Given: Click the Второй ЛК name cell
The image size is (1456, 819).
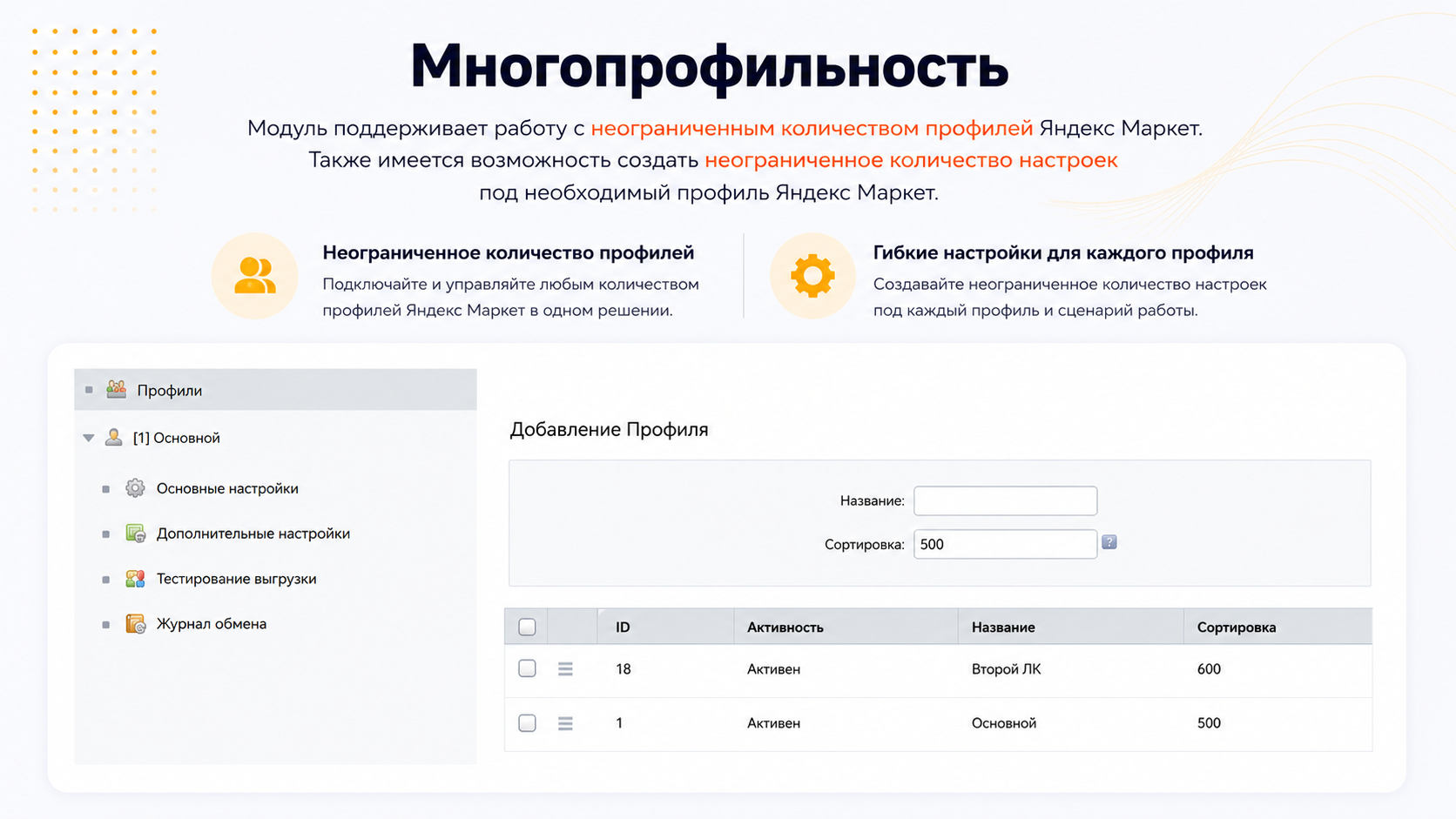Looking at the screenshot, I should (1006, 668).
